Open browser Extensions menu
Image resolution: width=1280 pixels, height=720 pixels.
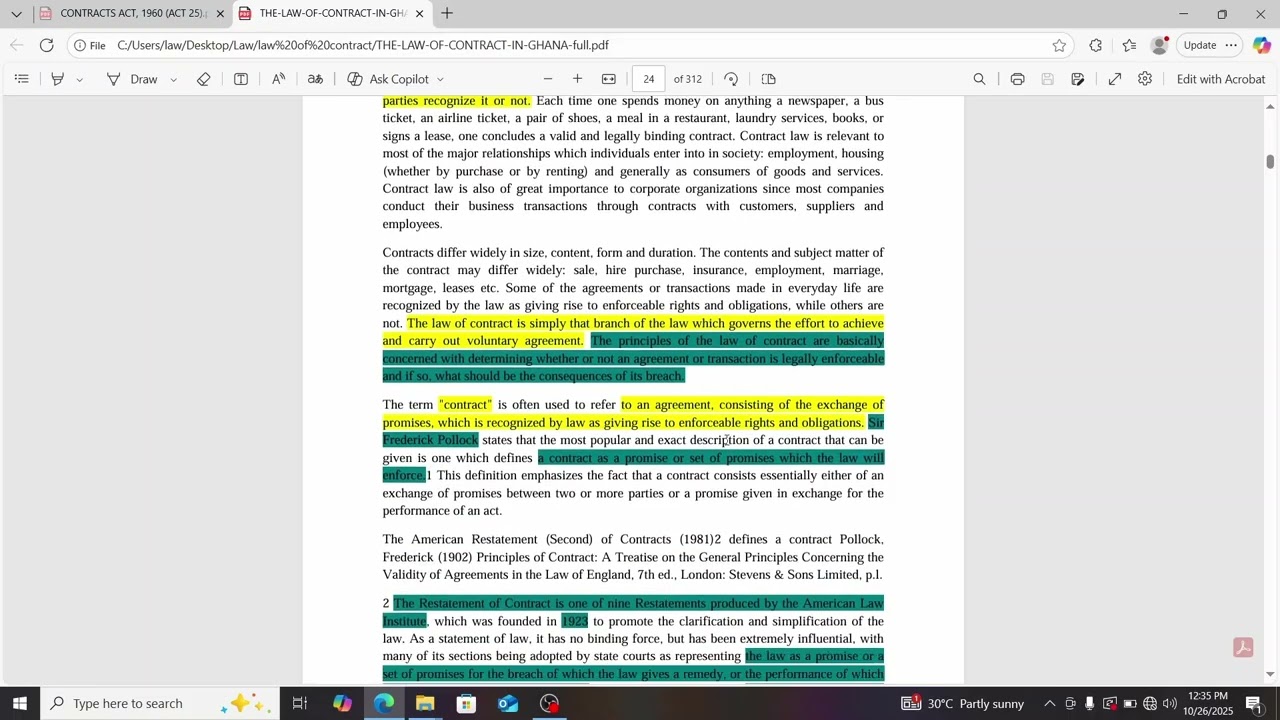[1096, 45]
